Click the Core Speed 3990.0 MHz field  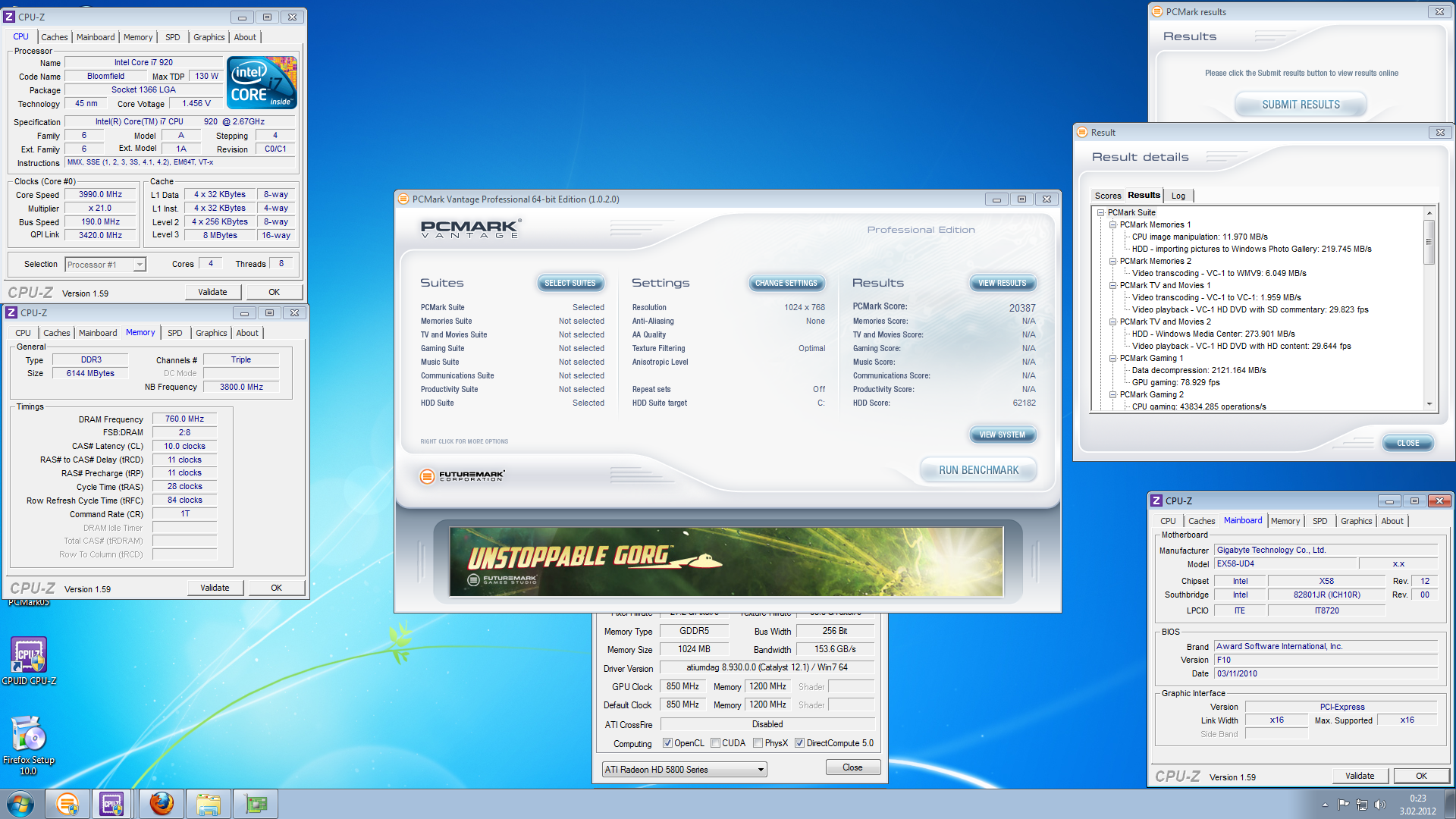tap(101, 195)
